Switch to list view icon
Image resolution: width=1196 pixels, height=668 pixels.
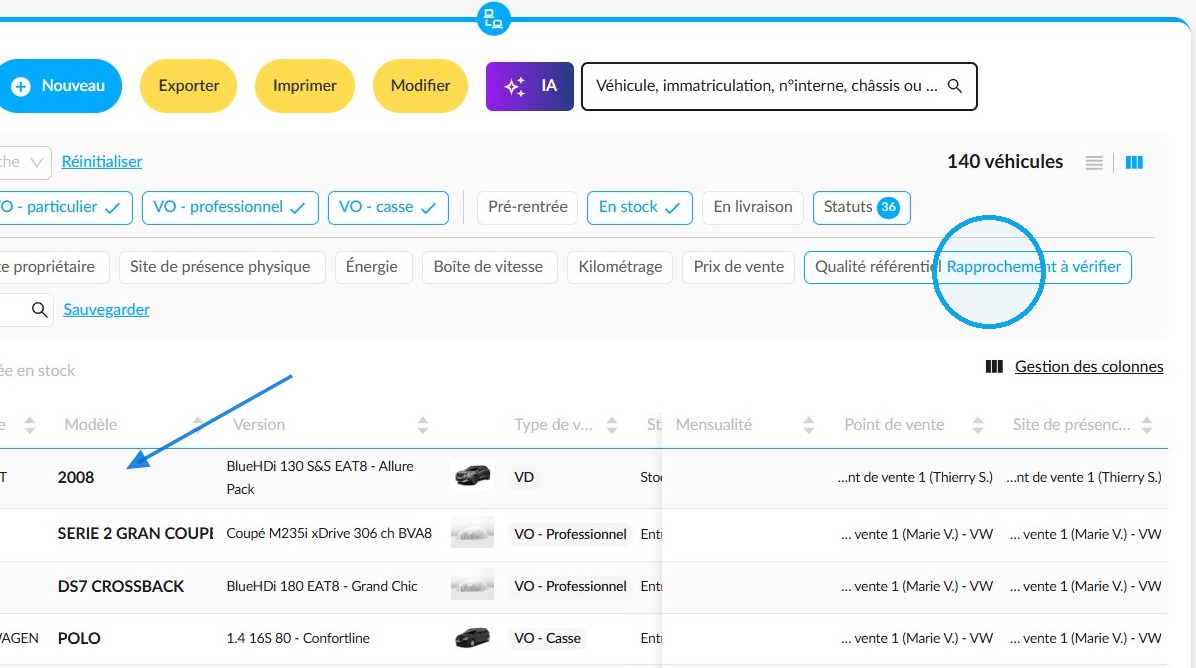coord(1094,162)
